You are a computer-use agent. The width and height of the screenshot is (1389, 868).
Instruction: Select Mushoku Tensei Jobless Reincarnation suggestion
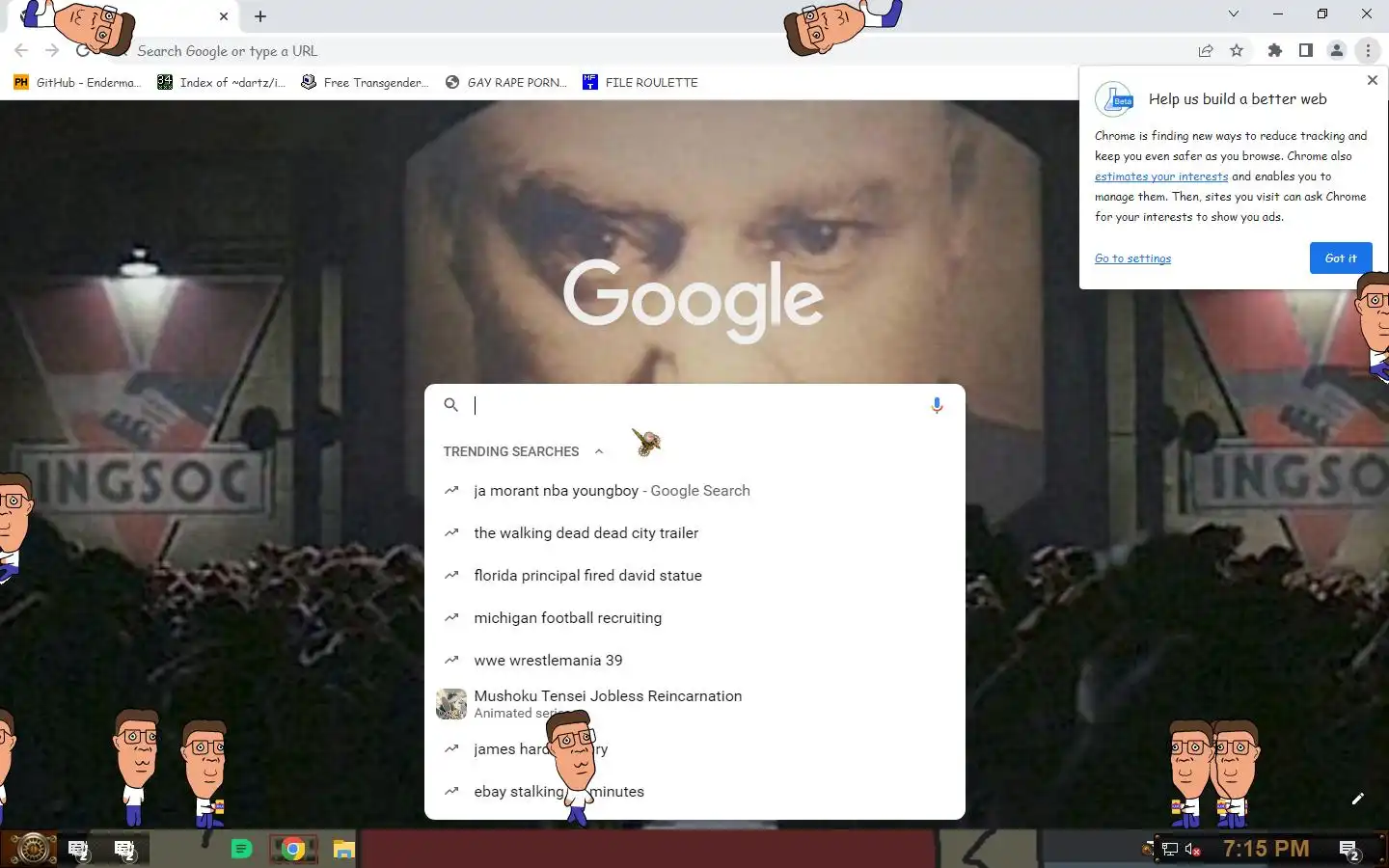tap(694, 704)
